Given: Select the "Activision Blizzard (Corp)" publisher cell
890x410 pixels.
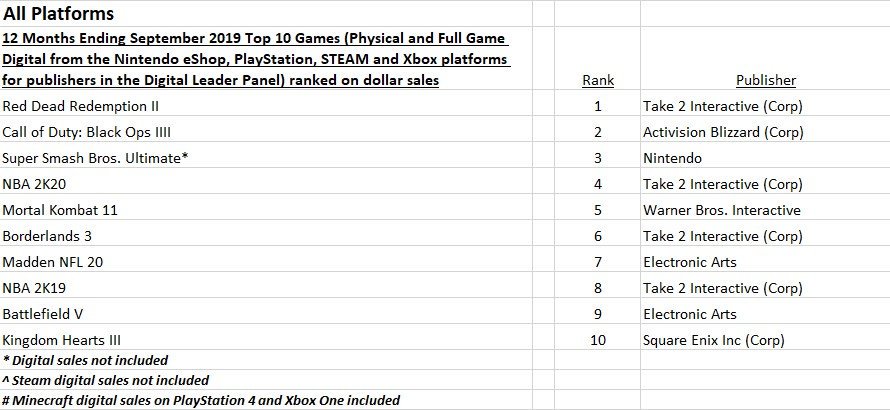Looking at the screenshot, I should point(725,132).
